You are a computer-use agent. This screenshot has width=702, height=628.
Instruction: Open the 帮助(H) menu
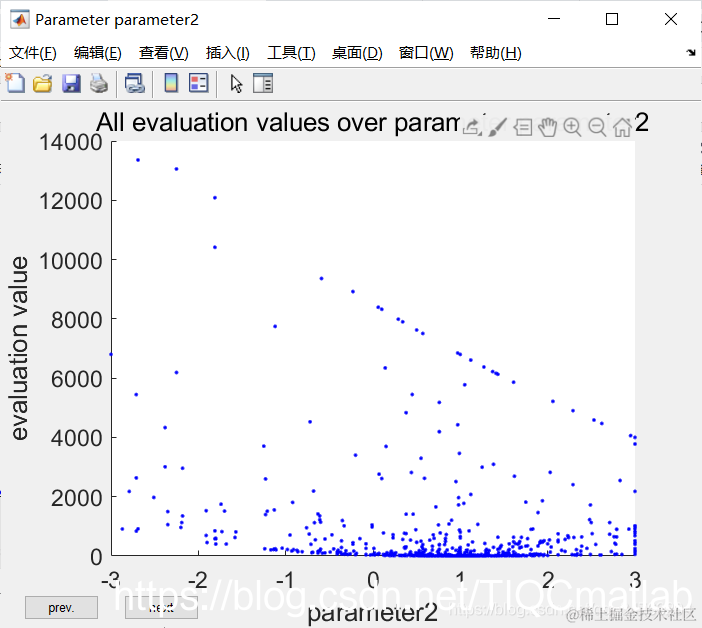[x=496, y=53]
